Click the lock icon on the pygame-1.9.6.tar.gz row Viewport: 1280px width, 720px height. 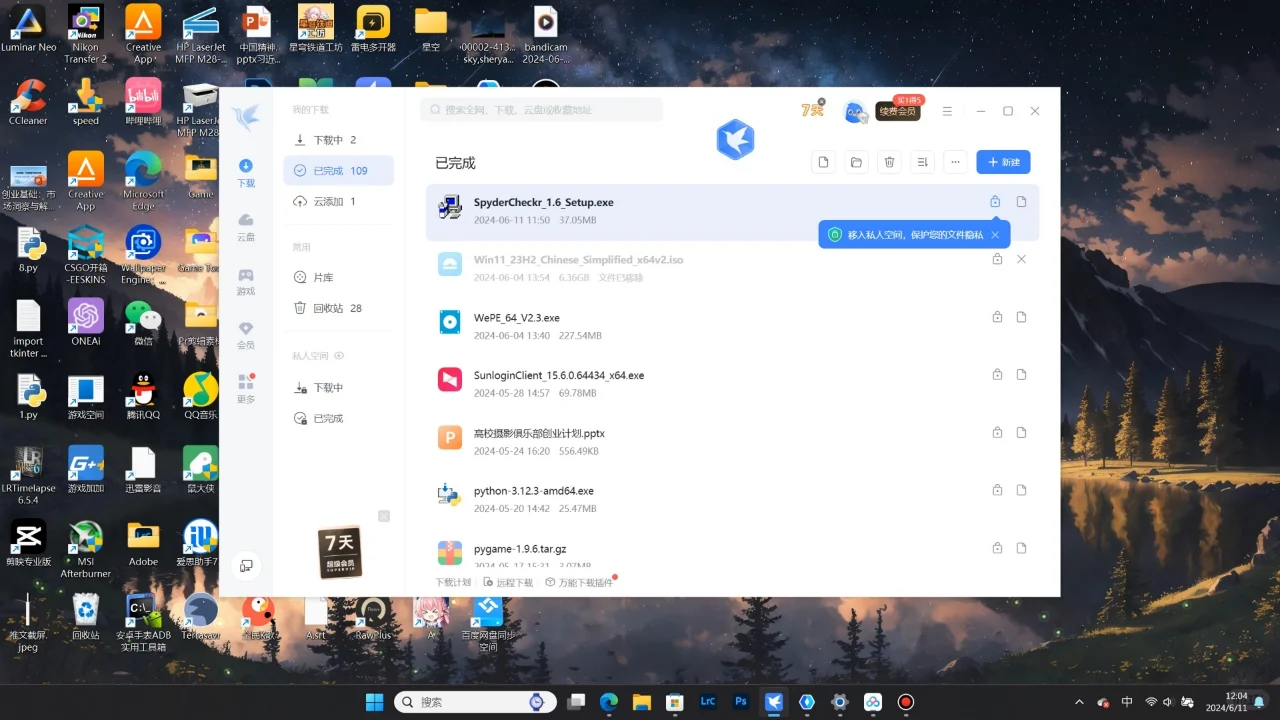tap(997, 548)
